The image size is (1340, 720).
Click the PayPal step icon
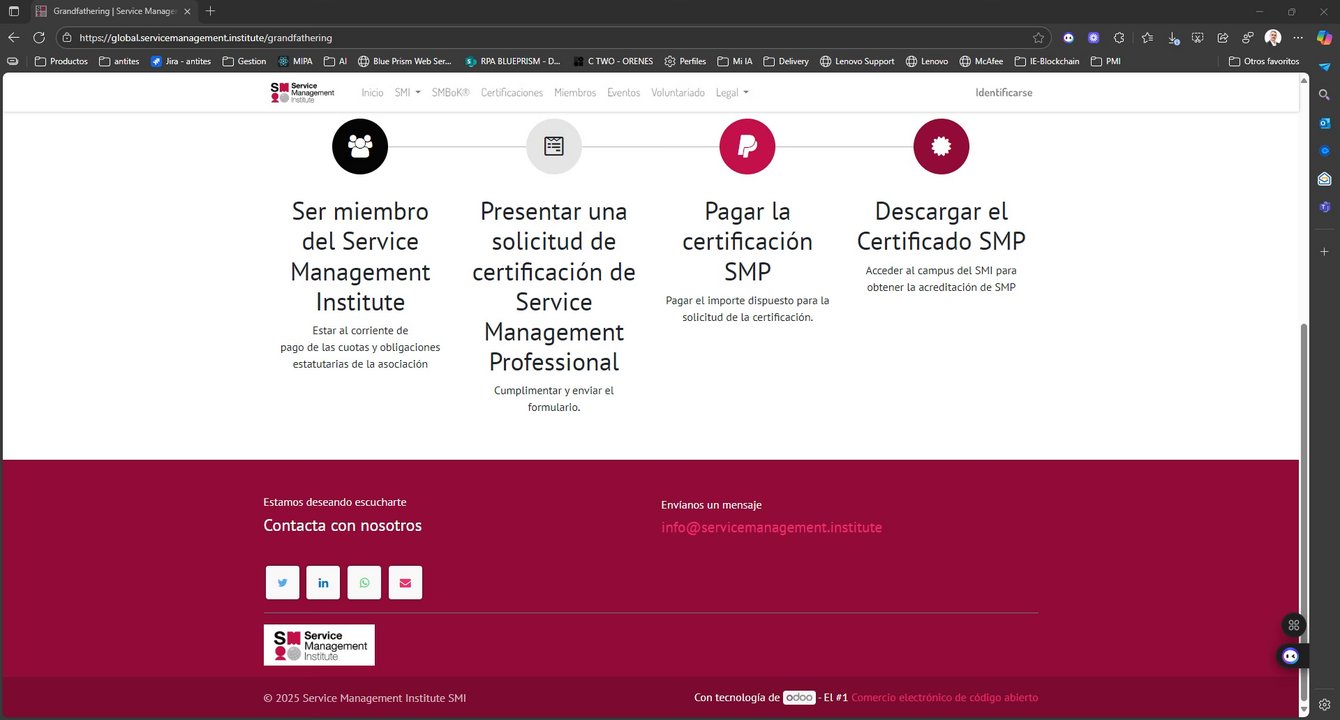(x=747, y=146)
